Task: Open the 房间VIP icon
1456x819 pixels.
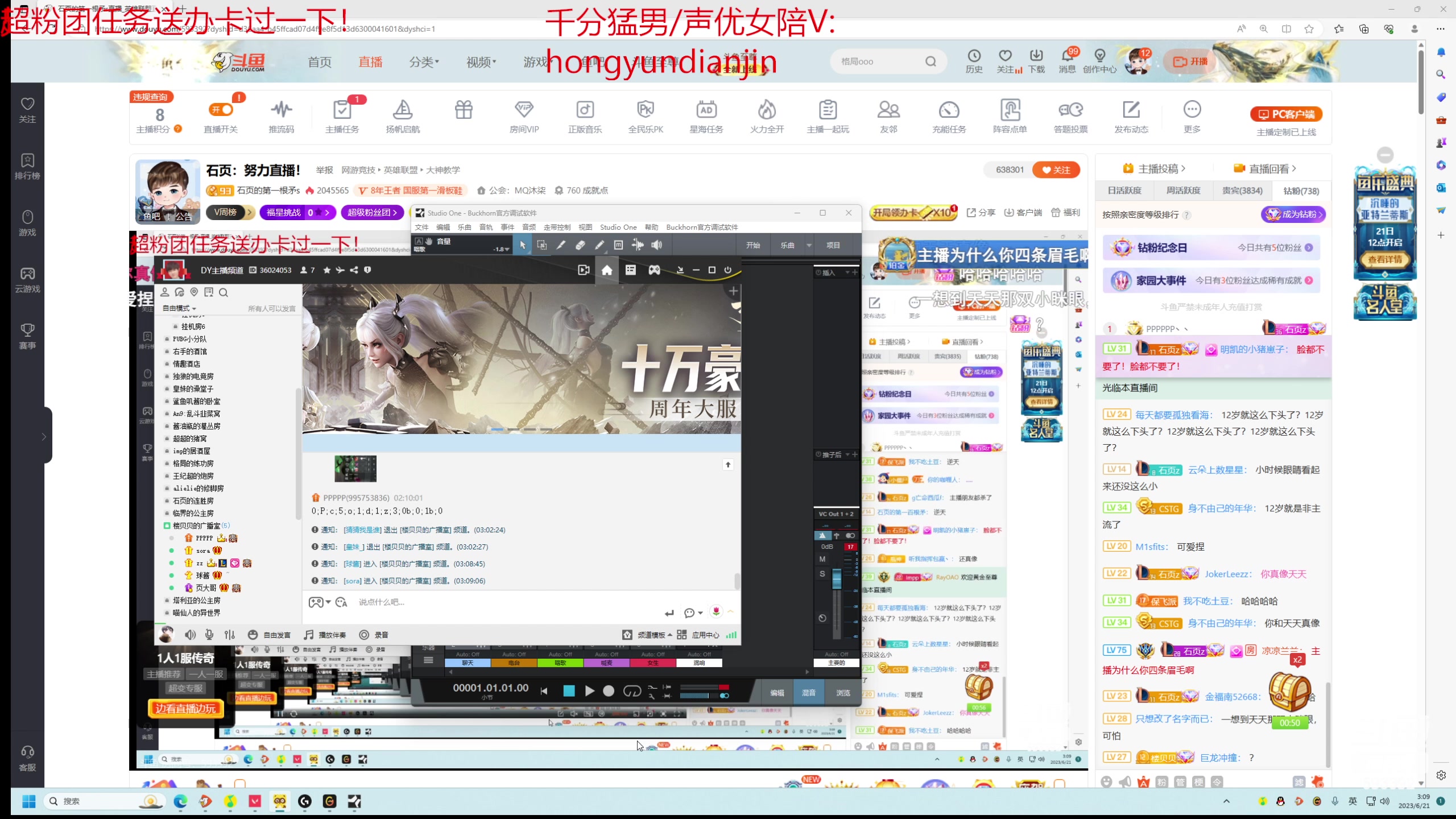Action: click(x=524, y=116)
